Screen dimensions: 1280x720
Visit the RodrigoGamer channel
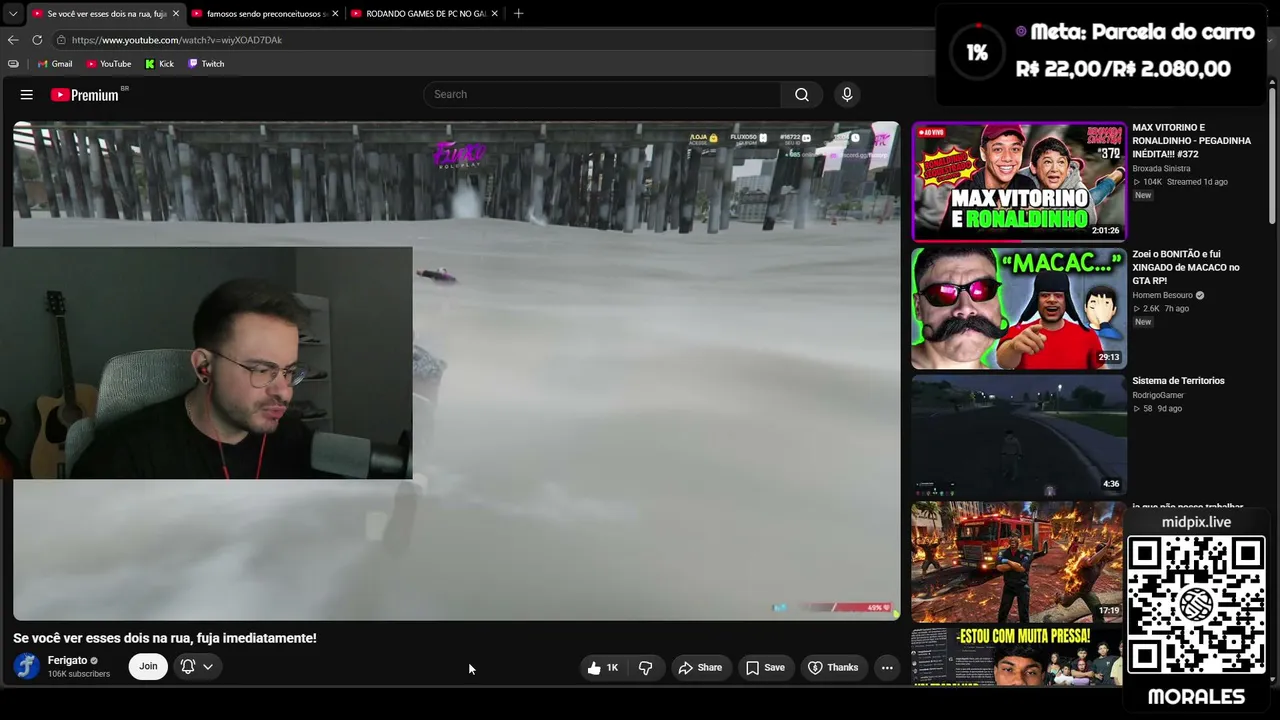click(1158, 396)
